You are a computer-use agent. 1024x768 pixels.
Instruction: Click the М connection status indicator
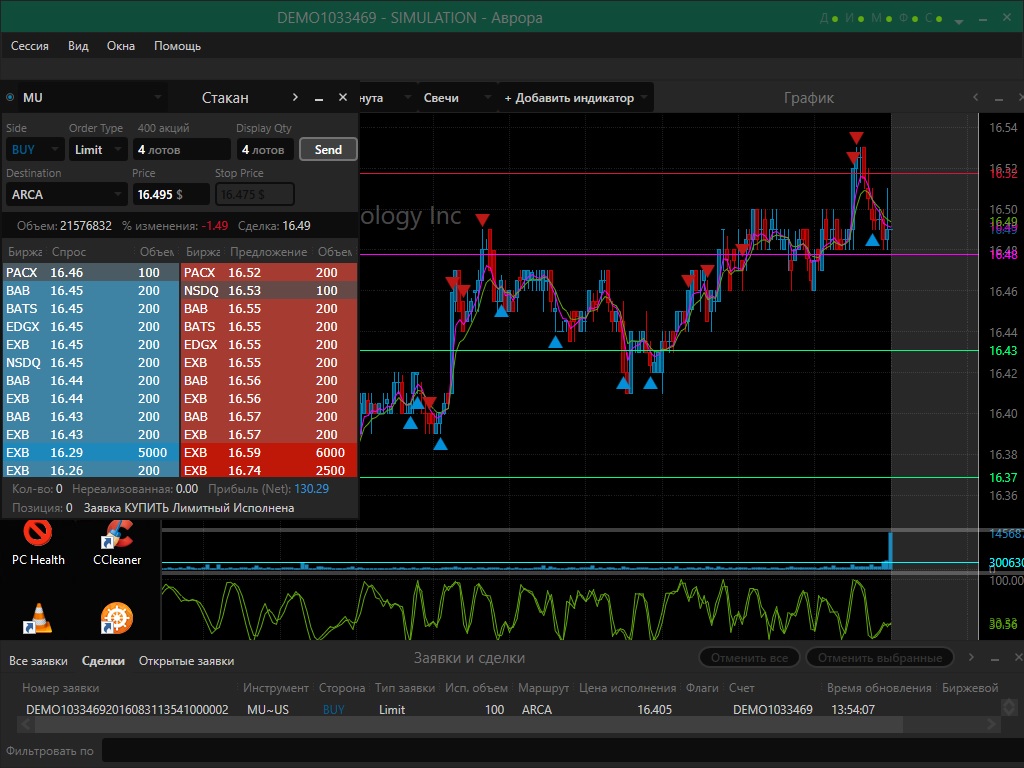[882, 18]
